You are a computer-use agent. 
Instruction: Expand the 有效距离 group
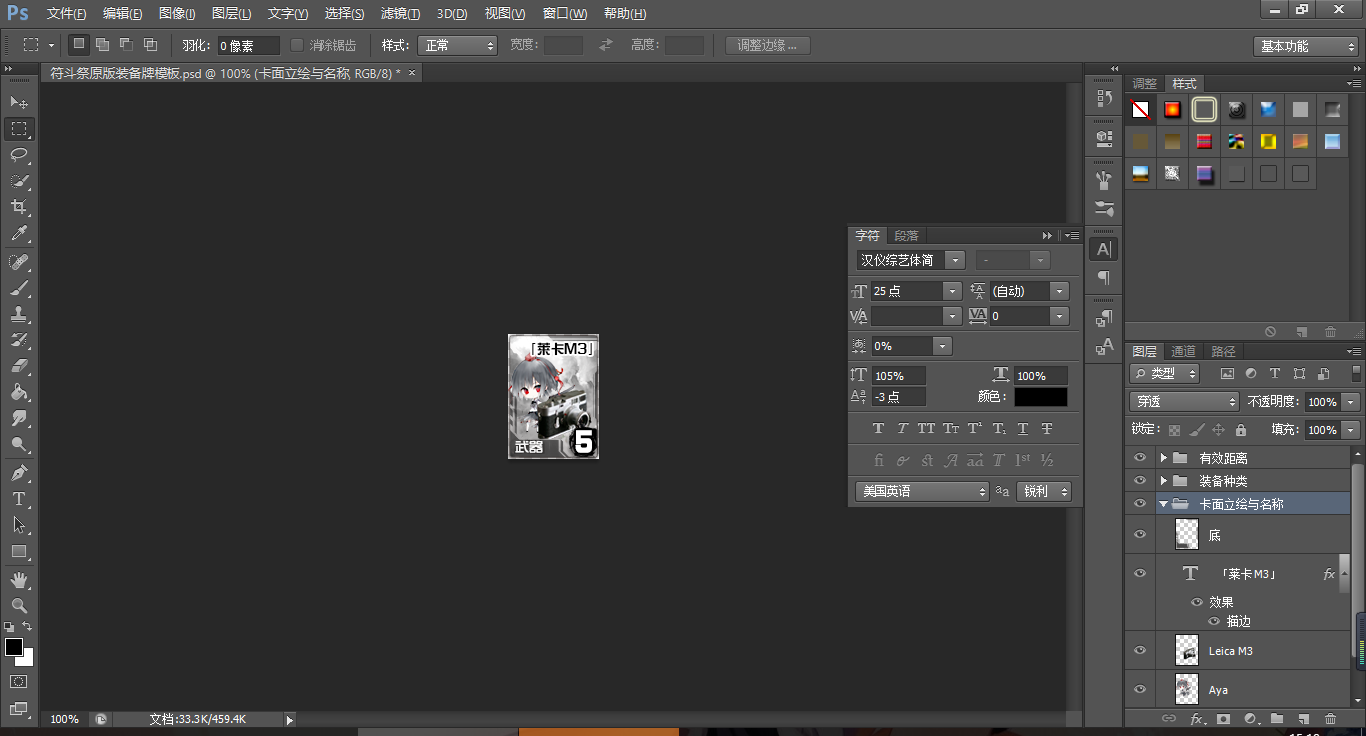pos(1163,458)
